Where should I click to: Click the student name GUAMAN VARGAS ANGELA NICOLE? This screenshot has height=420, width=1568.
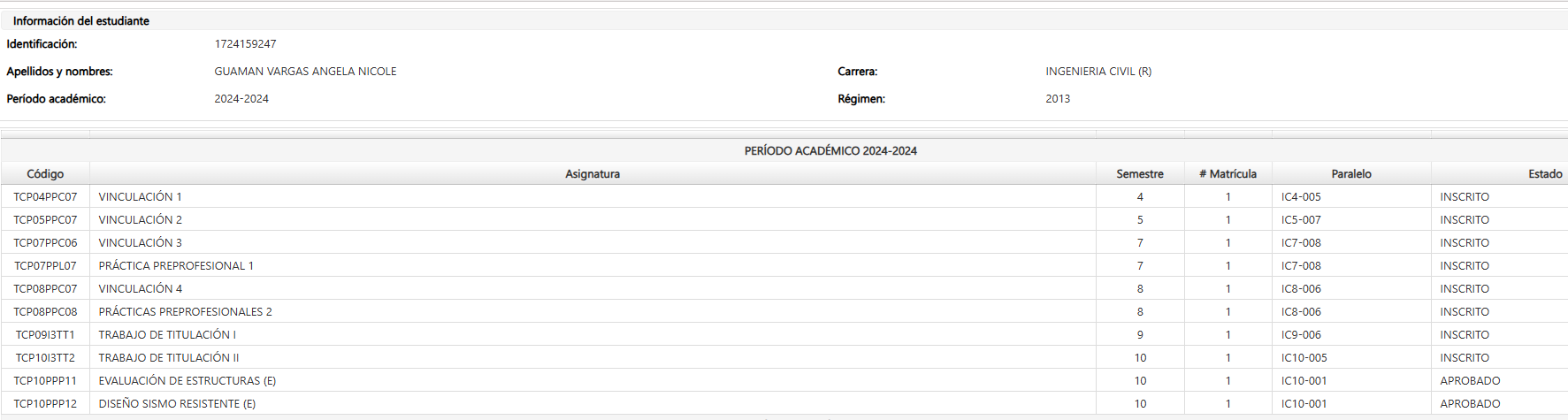pyautogui.click(x=305, y=72)
